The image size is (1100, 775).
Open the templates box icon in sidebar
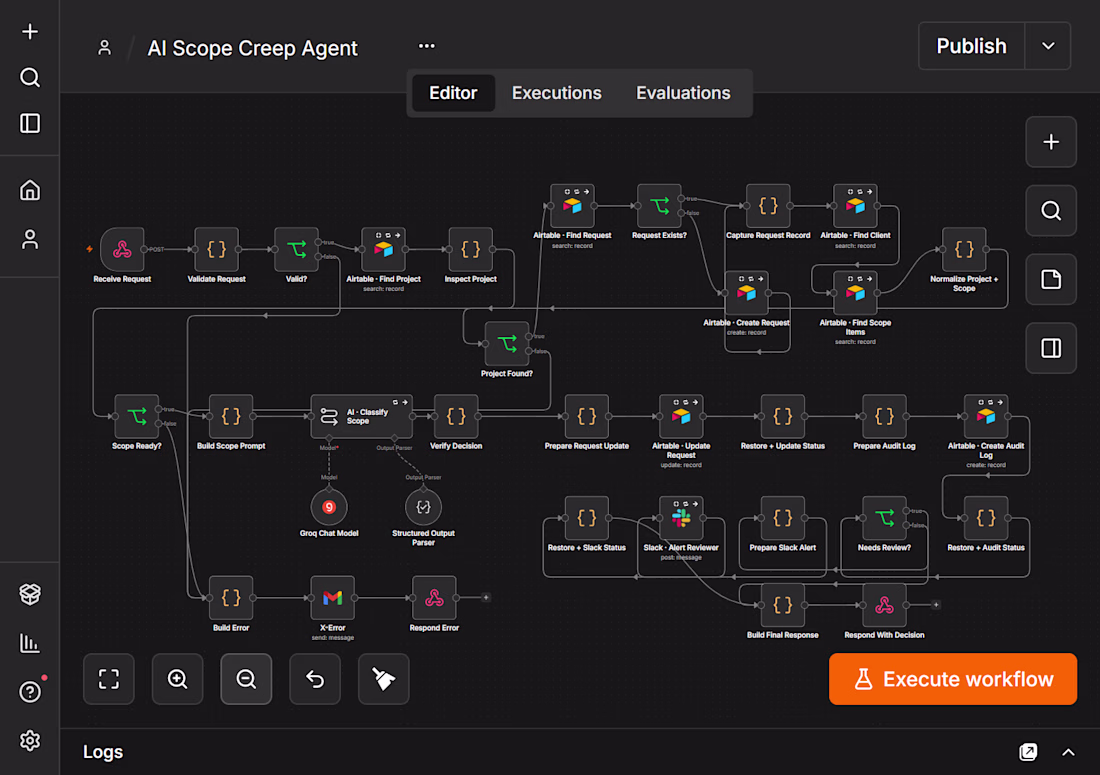pyautogui.click(x=29, y=594)
